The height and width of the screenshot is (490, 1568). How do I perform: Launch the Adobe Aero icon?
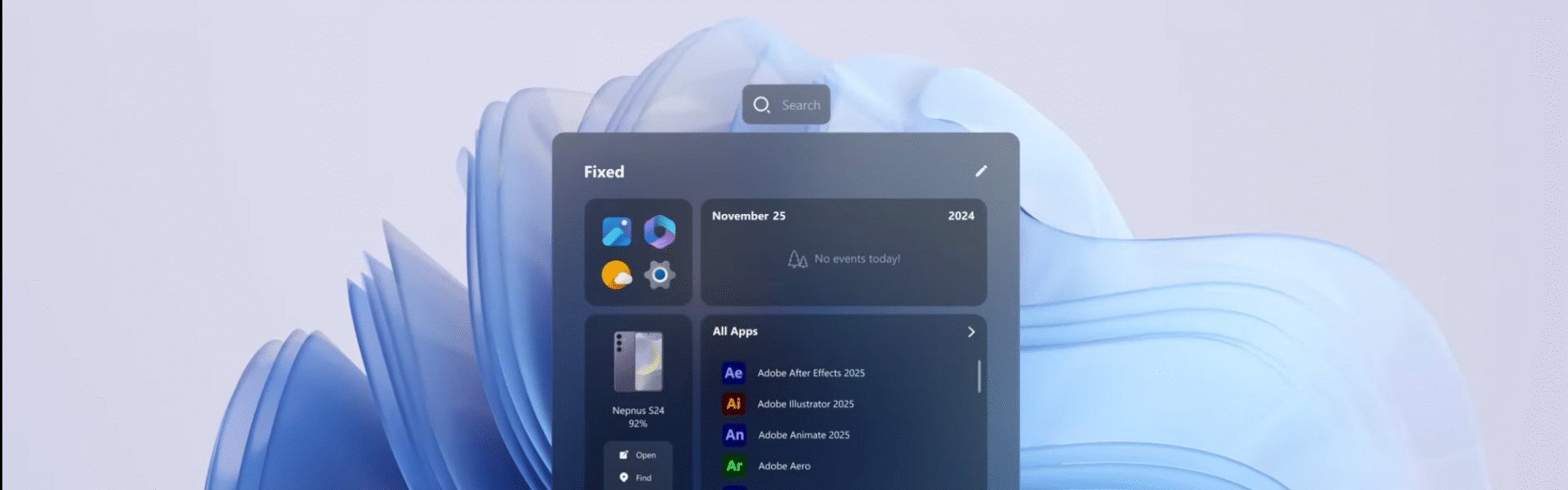pos(734,466)
